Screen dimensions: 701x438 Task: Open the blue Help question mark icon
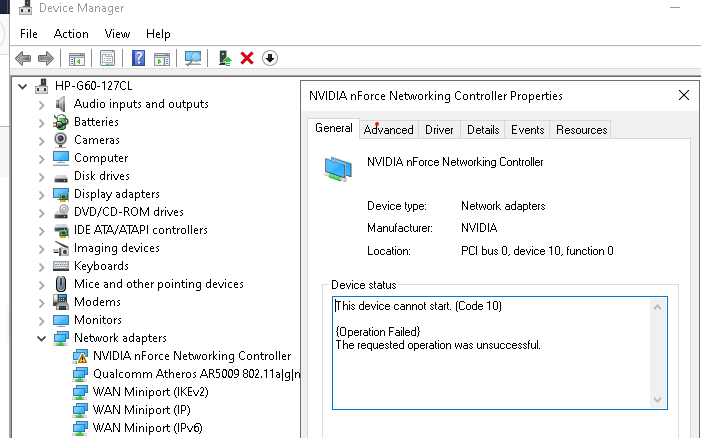(x=139, y=58)
